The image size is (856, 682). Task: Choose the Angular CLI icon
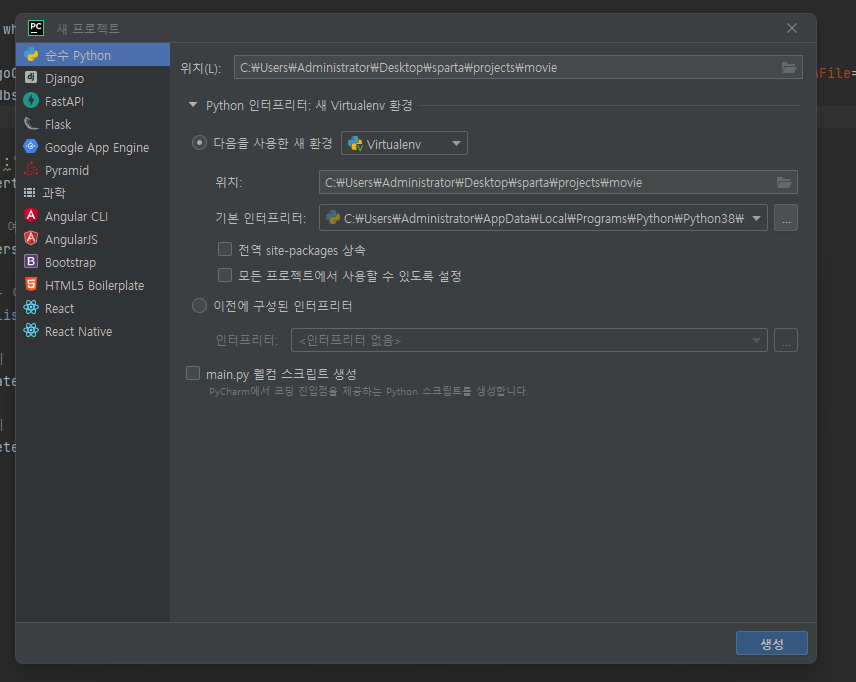[x=31, y=216]
